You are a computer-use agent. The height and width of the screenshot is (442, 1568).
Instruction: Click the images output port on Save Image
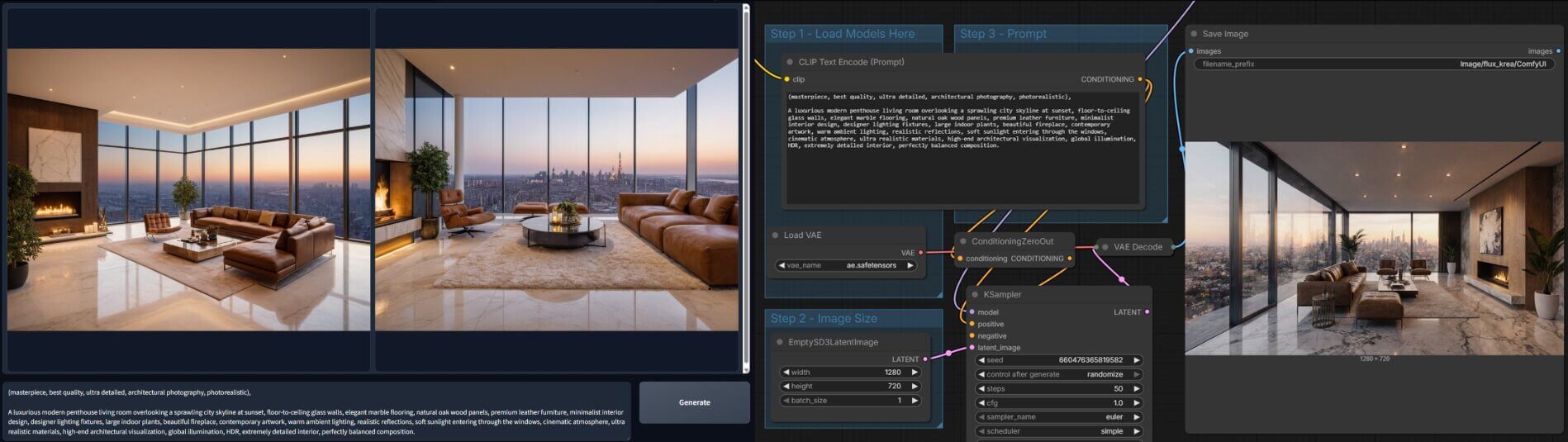[1558, 51]
